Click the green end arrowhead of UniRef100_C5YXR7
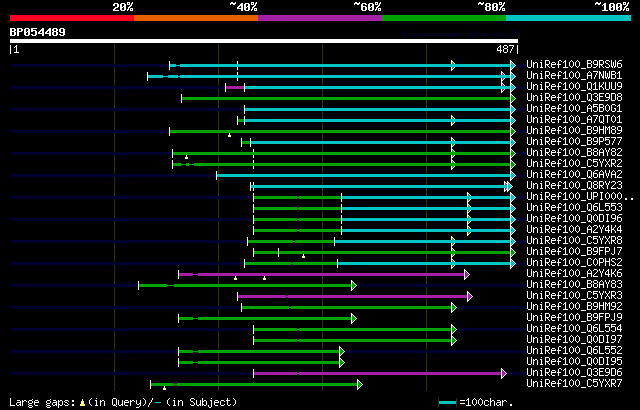640x410 pixels. (x=360, y=384)
